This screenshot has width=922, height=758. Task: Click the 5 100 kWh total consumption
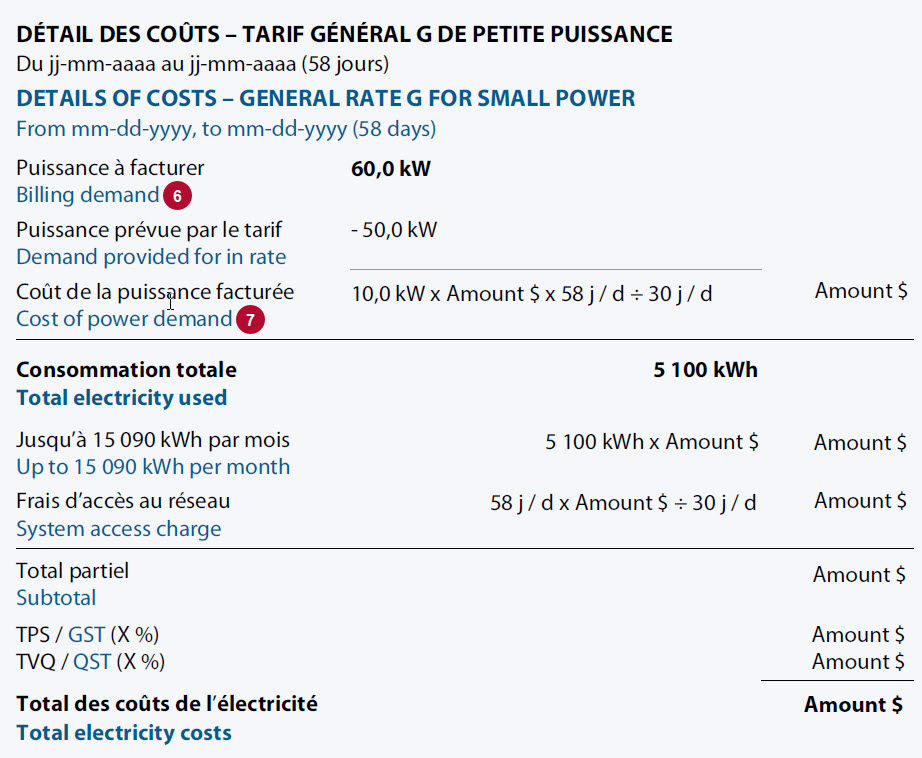(705, 370)
